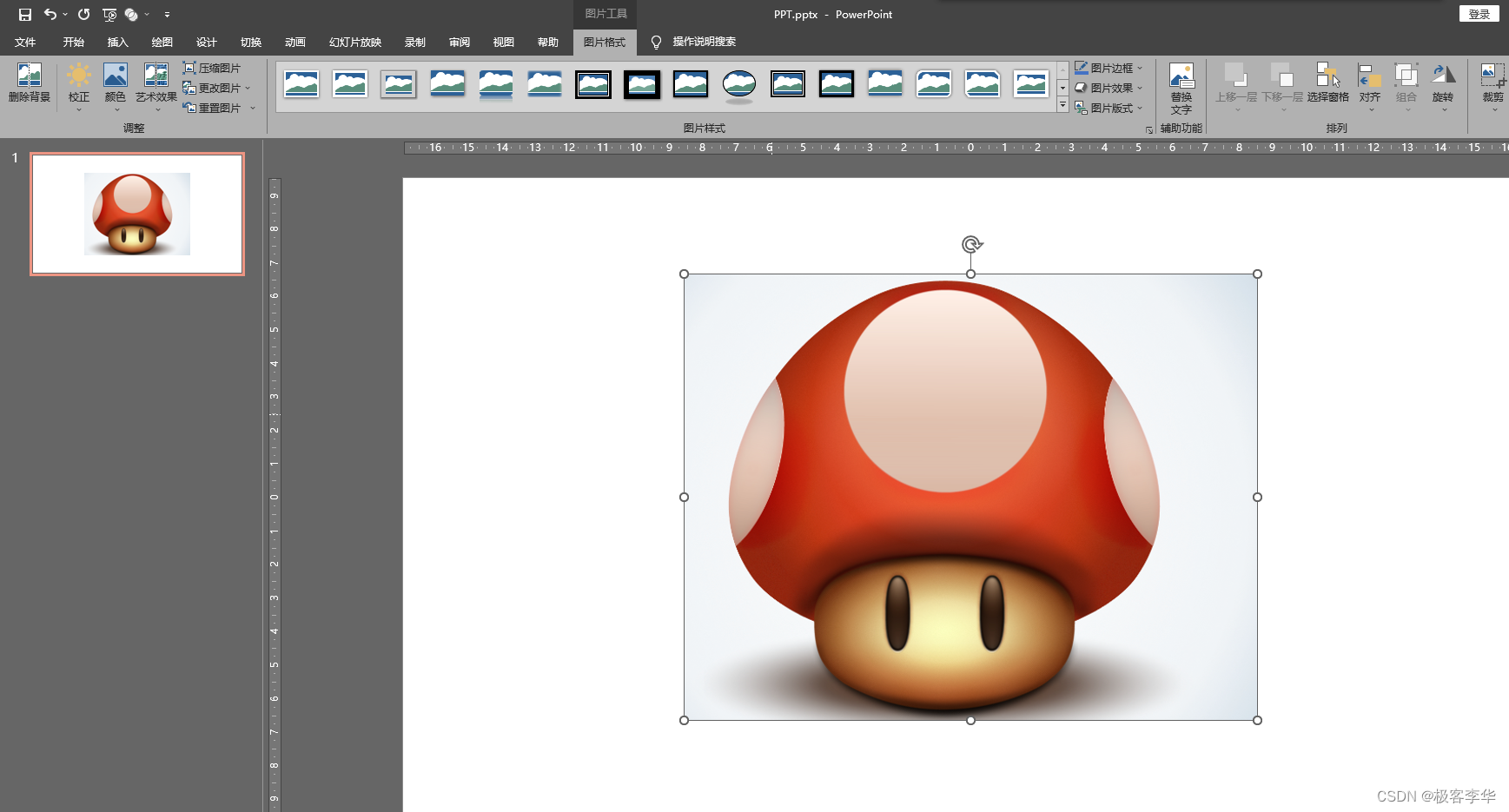Click the Sign in (登录) button
1509x812 pixels.
1479,14
